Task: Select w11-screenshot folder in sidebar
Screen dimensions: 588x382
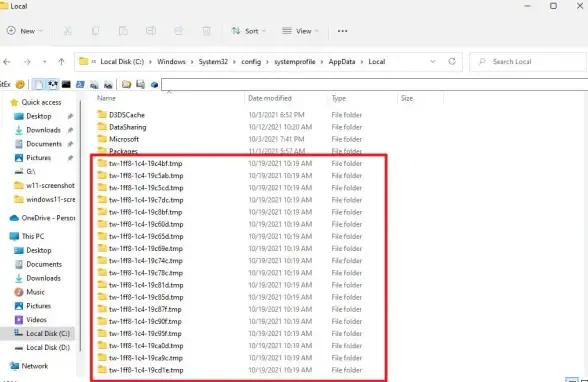Action: click(44, 186)
